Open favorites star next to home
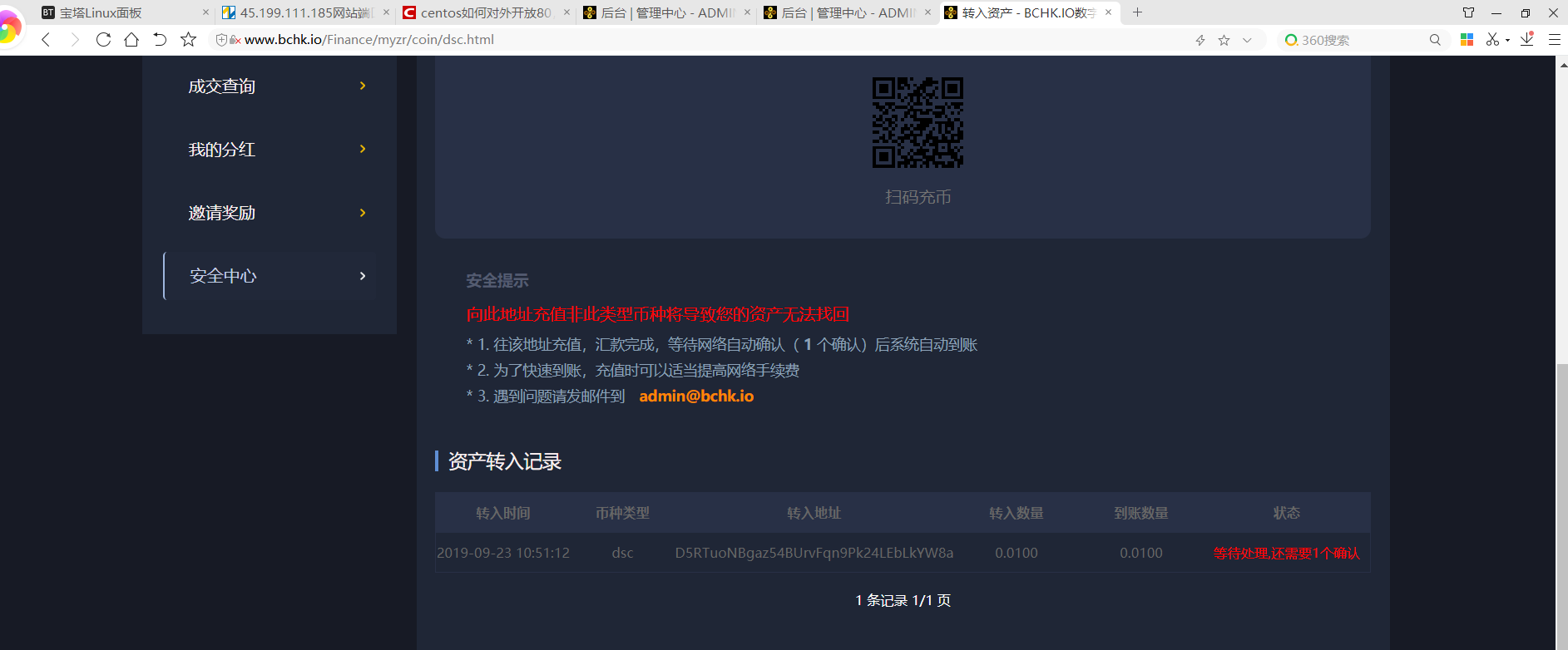The image size is (1568, 650). 189,39
